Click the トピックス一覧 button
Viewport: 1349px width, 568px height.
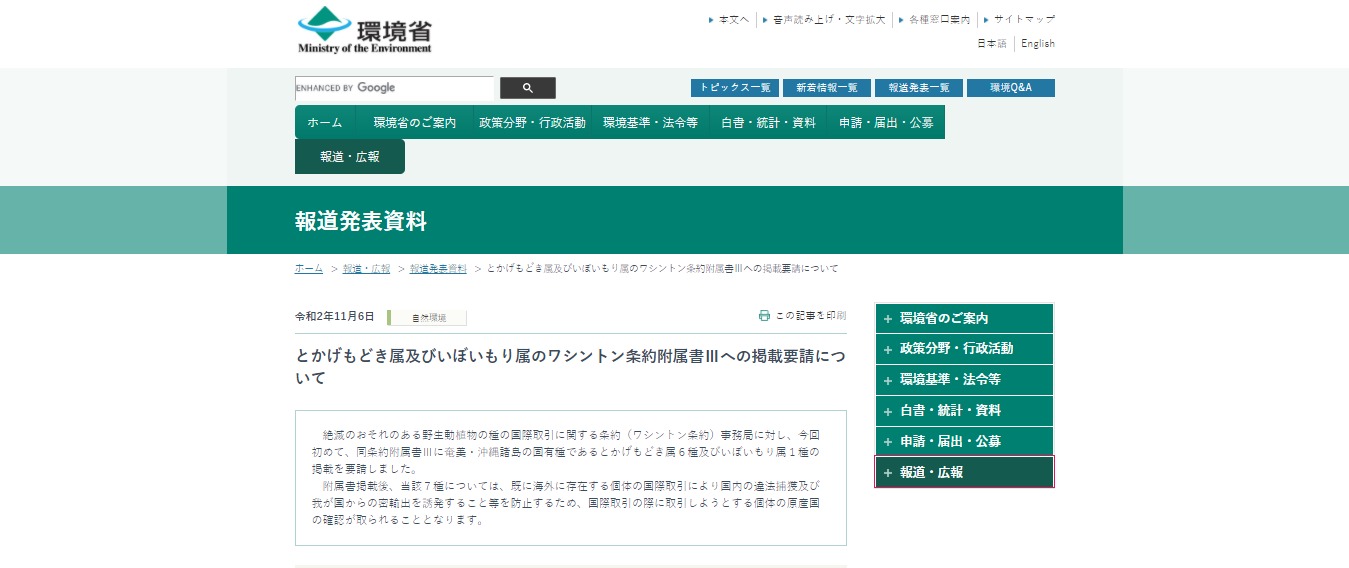tap(735, 88)
